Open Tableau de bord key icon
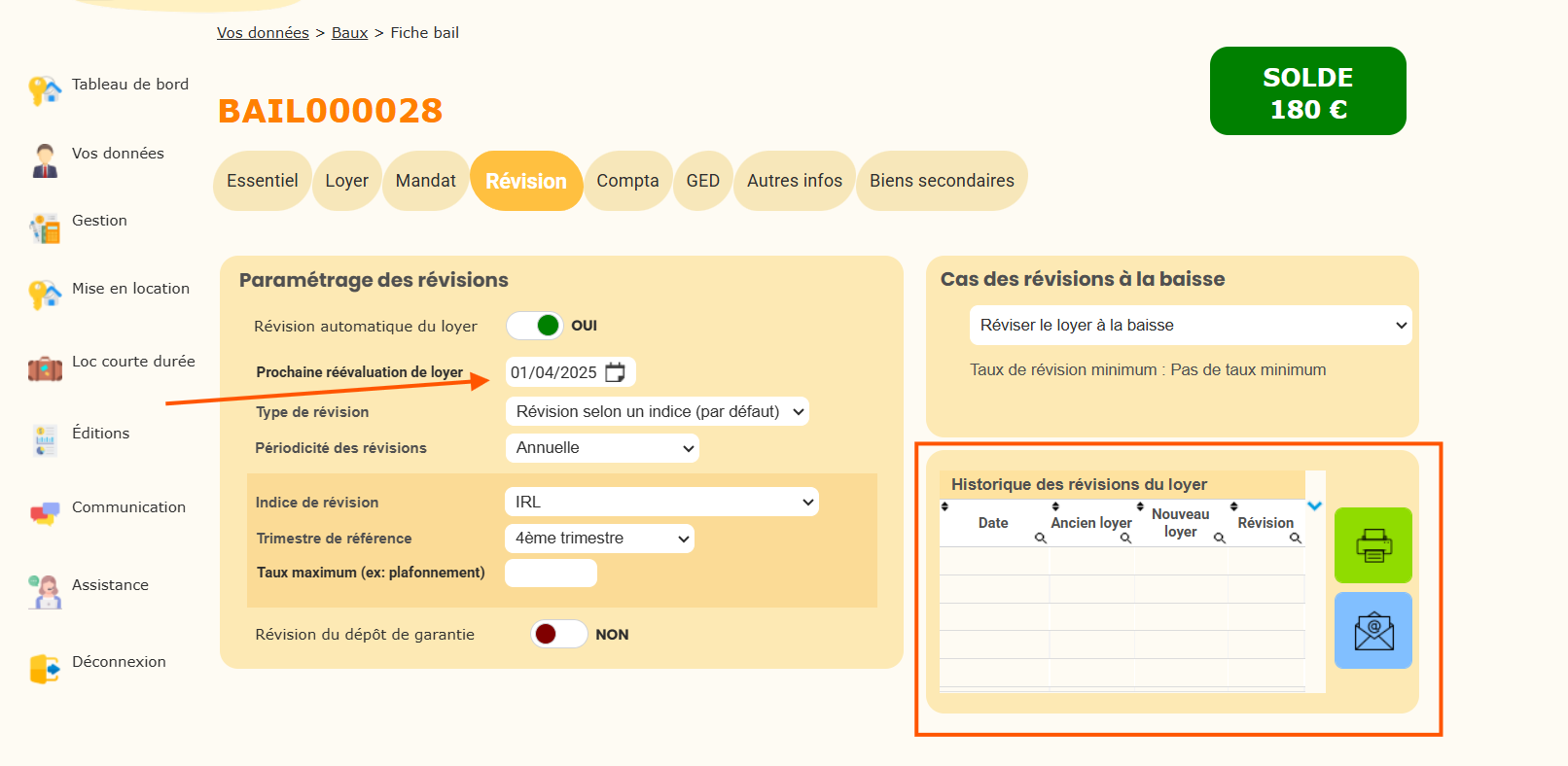Screen dimensions: 1568x766 [x=45, y=90]
